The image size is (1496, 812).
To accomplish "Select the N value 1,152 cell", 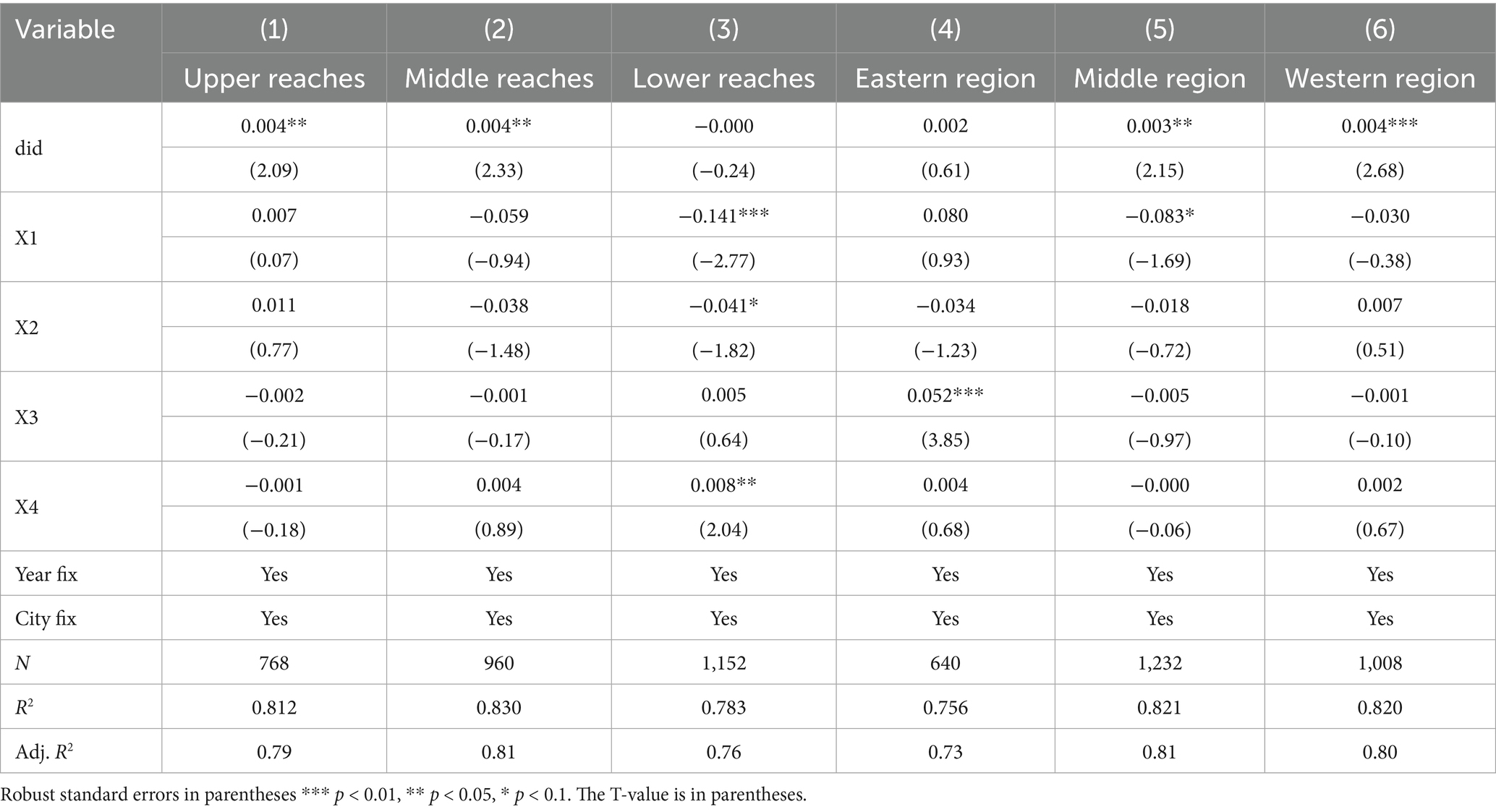I will click(x=723, y=663).
